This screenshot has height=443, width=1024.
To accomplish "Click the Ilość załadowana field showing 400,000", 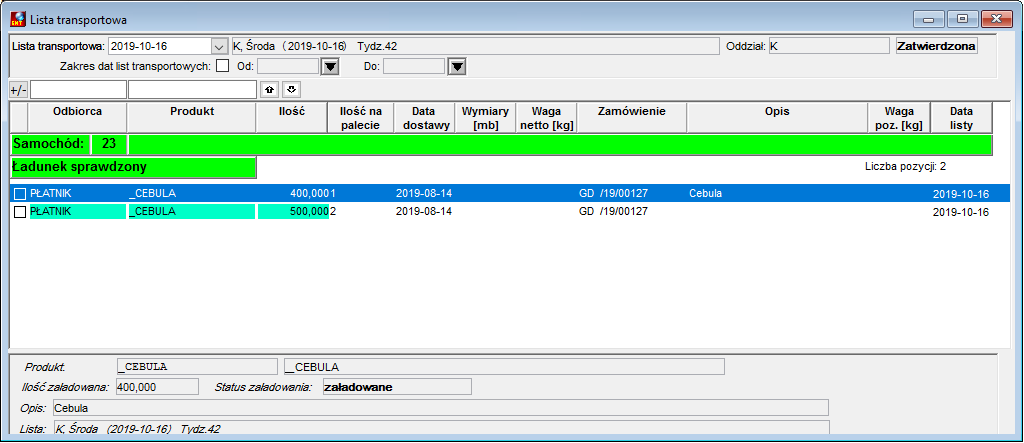I will (157, 387).
